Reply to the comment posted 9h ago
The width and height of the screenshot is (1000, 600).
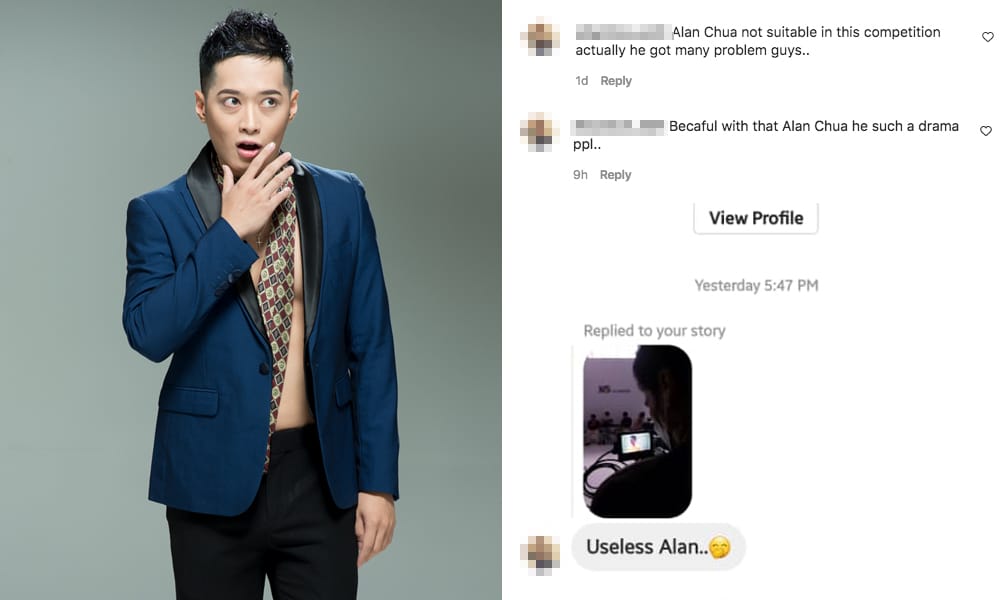615,175
